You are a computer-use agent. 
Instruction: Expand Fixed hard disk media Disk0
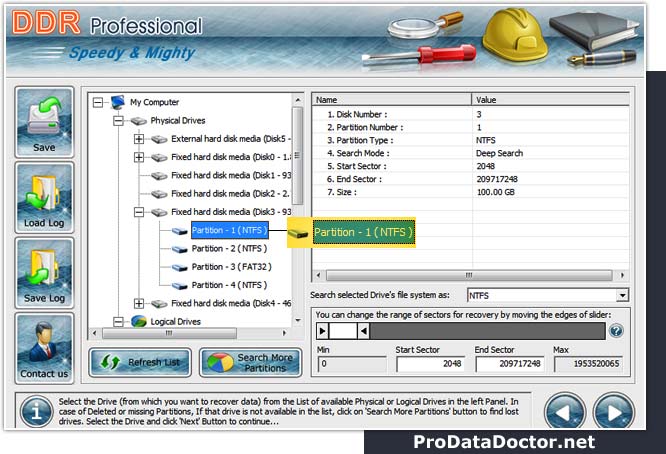(x=139, y=157)
